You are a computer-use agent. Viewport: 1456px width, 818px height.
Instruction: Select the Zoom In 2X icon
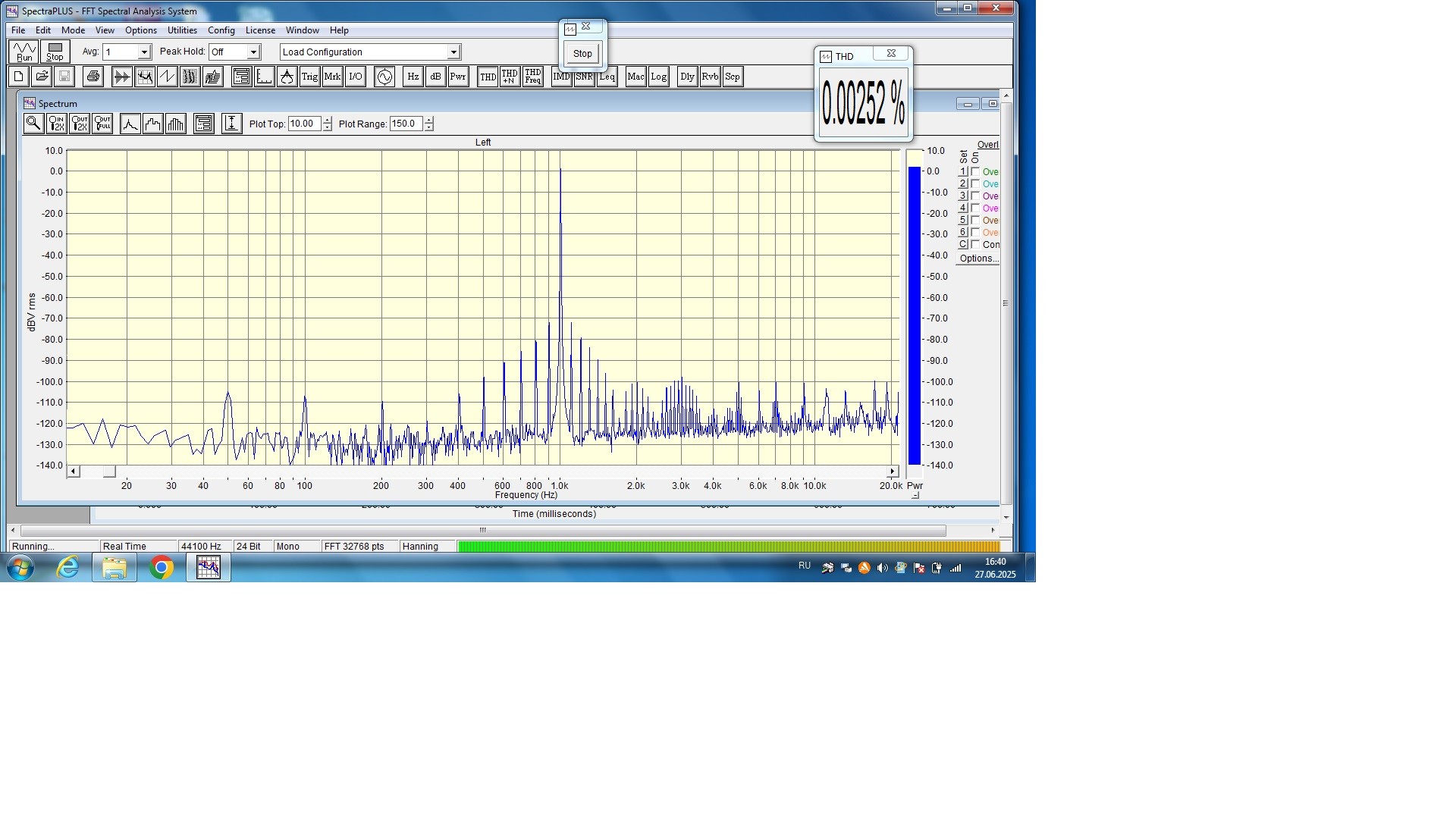point(56,124)
